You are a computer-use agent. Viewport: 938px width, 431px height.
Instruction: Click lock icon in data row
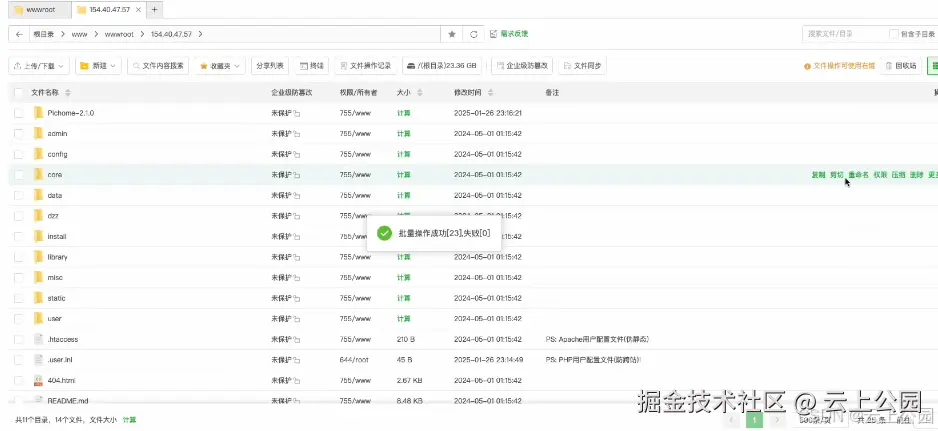coord(297,196)
